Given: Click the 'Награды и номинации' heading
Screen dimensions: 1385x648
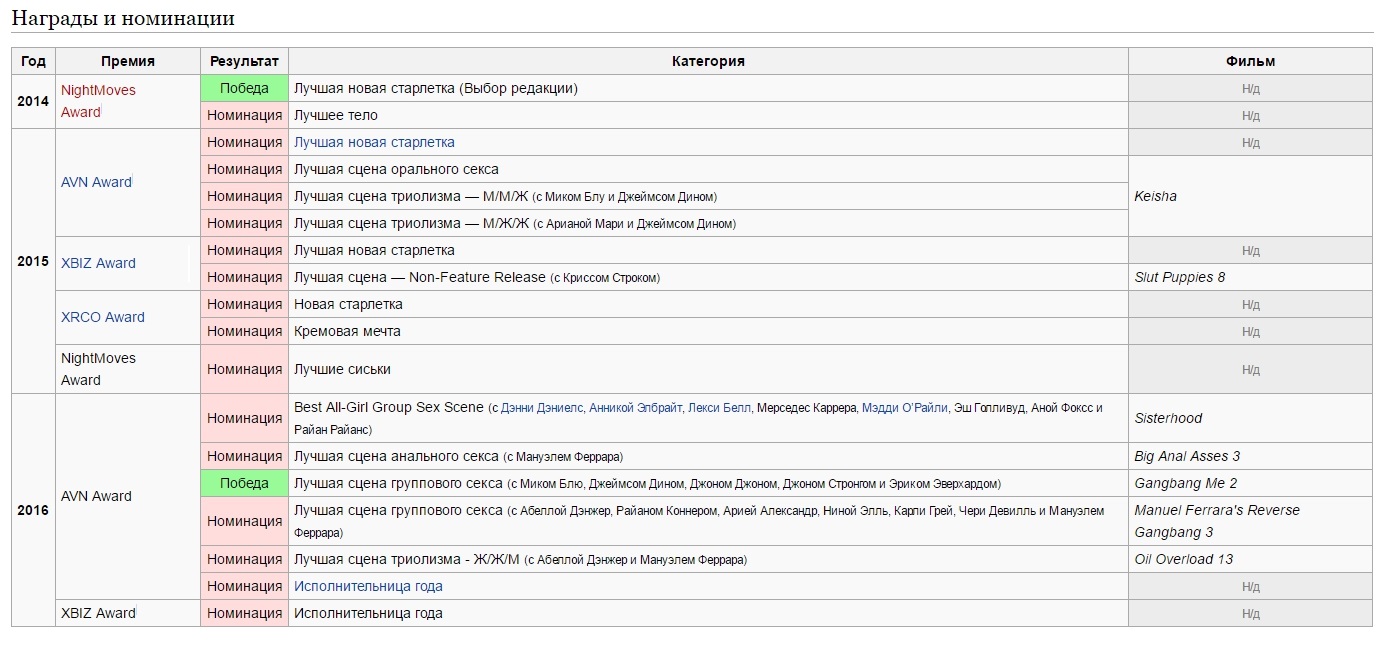Looking at the screenshot, I should (x=123, y=17).
